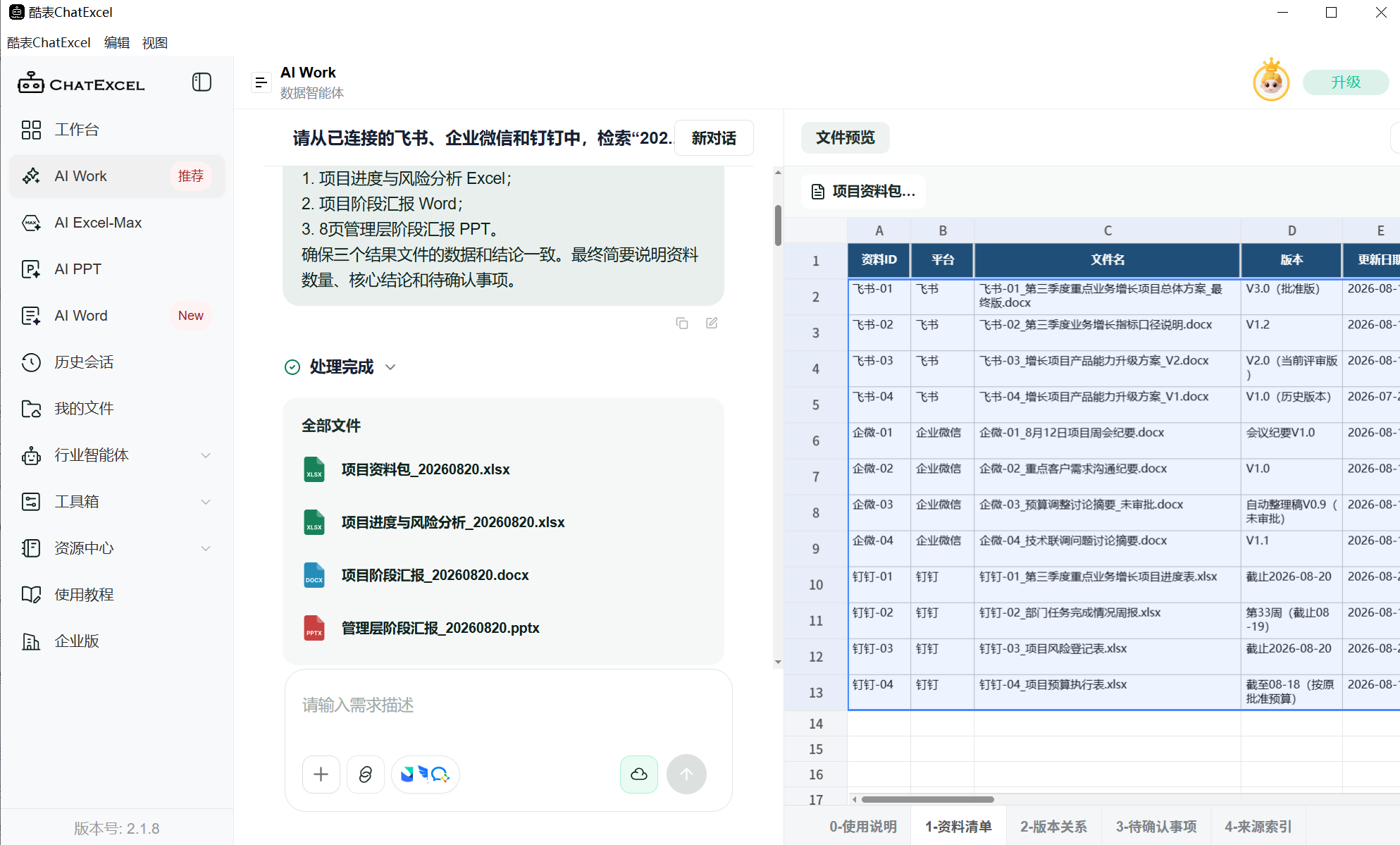
Task: Click the New badge on AI Word
Action: pos(190,316)
